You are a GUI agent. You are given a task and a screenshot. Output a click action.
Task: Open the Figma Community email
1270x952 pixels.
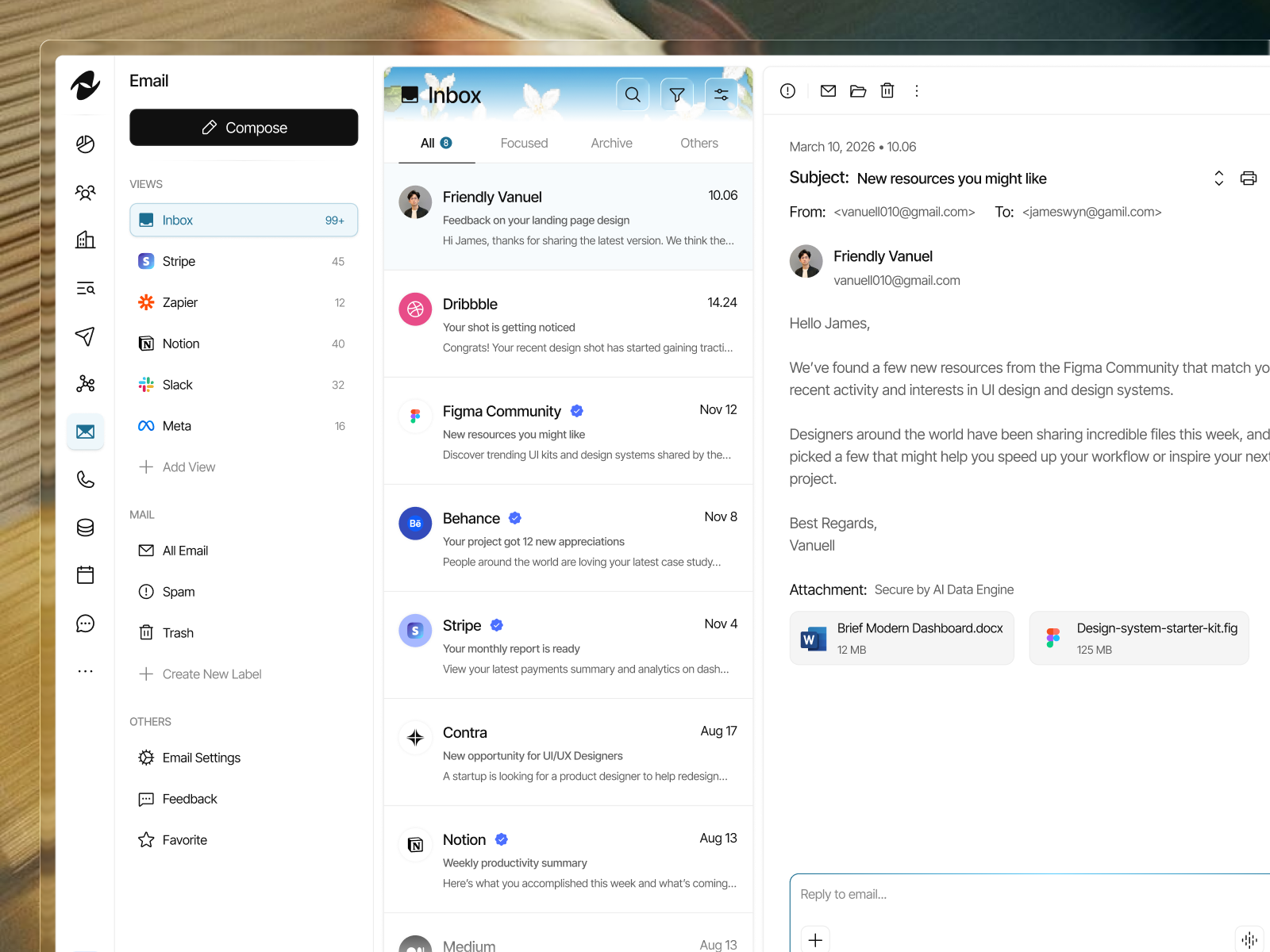pos(568,431)
